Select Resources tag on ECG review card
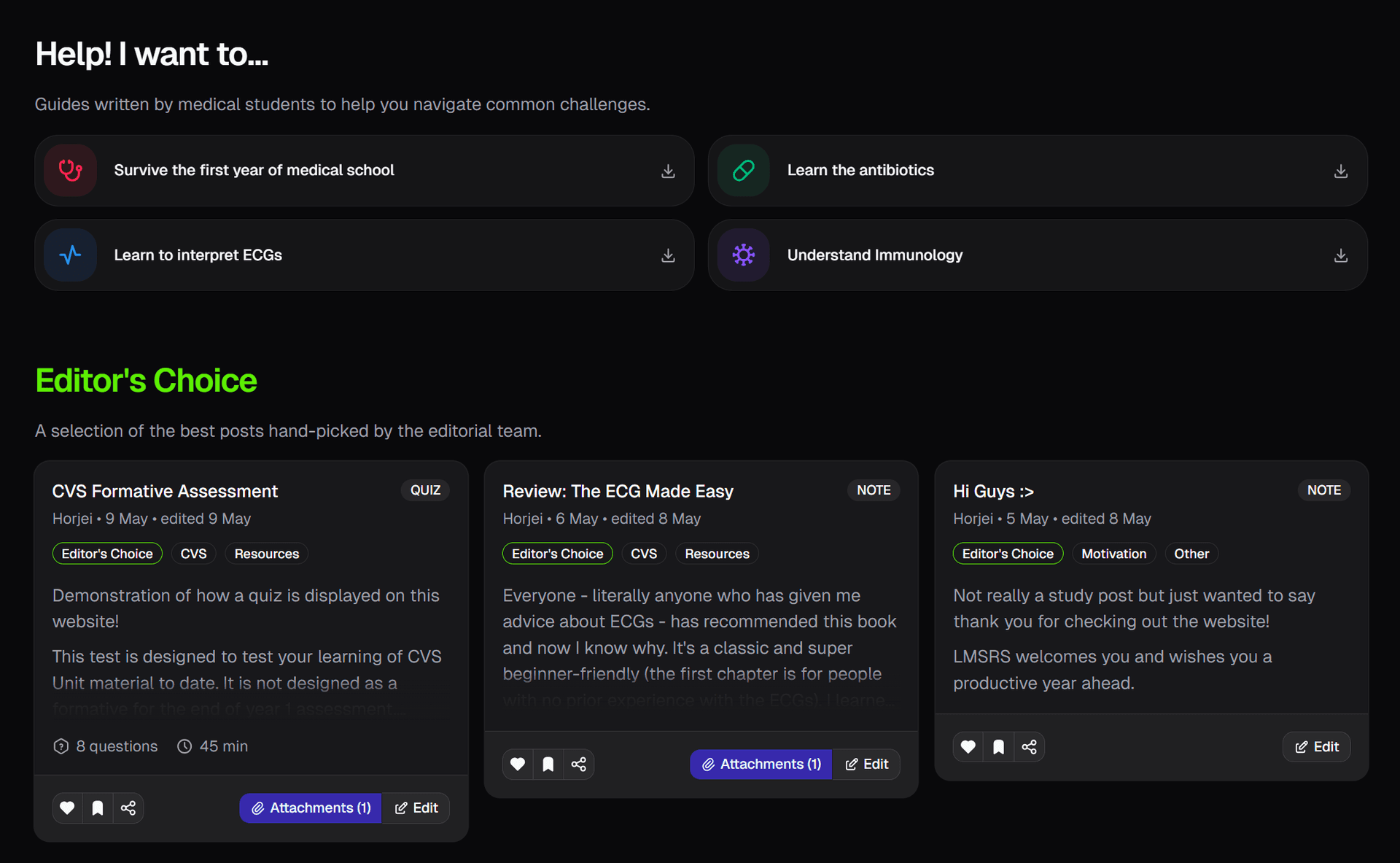 [717, 554]
